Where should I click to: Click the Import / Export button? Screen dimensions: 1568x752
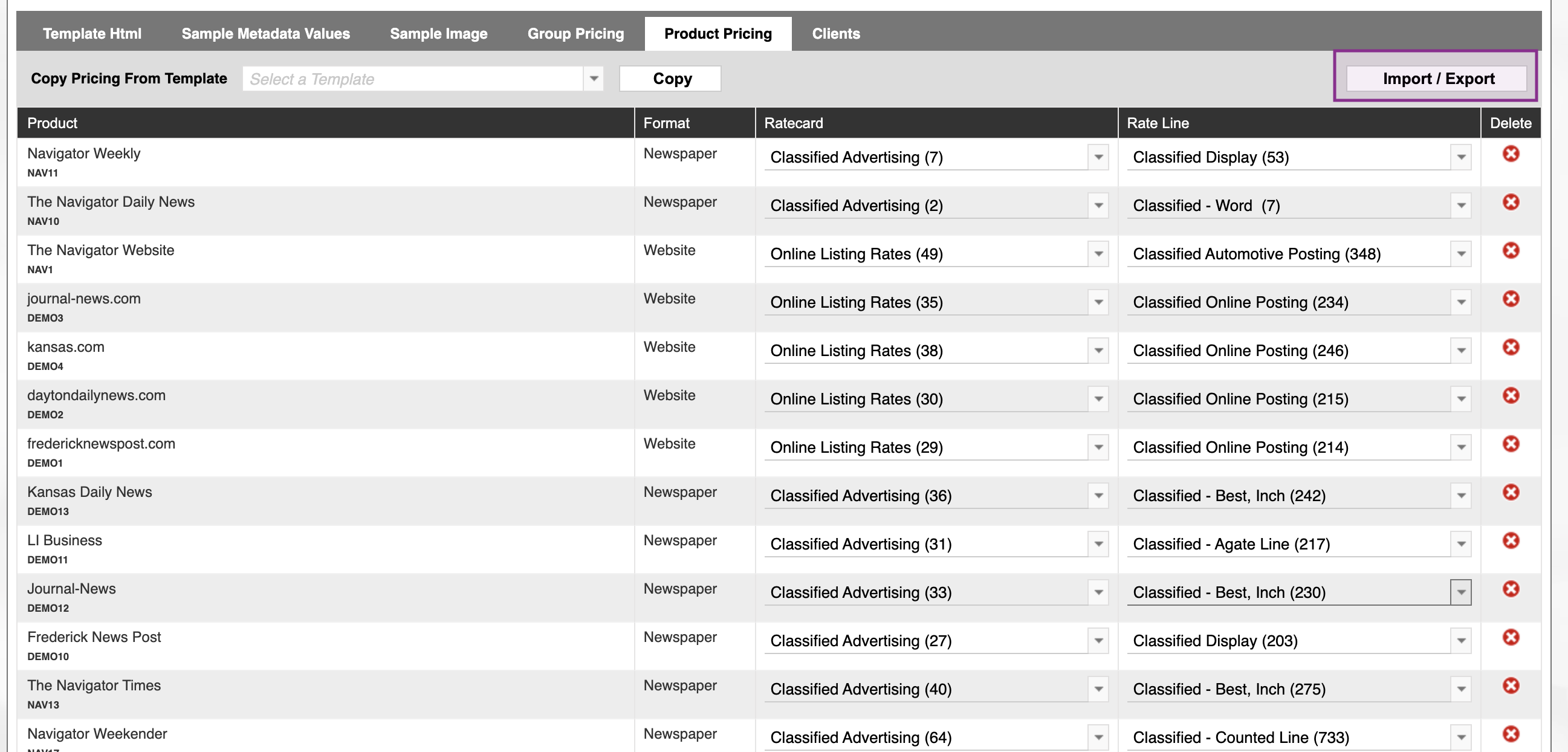1438,79
